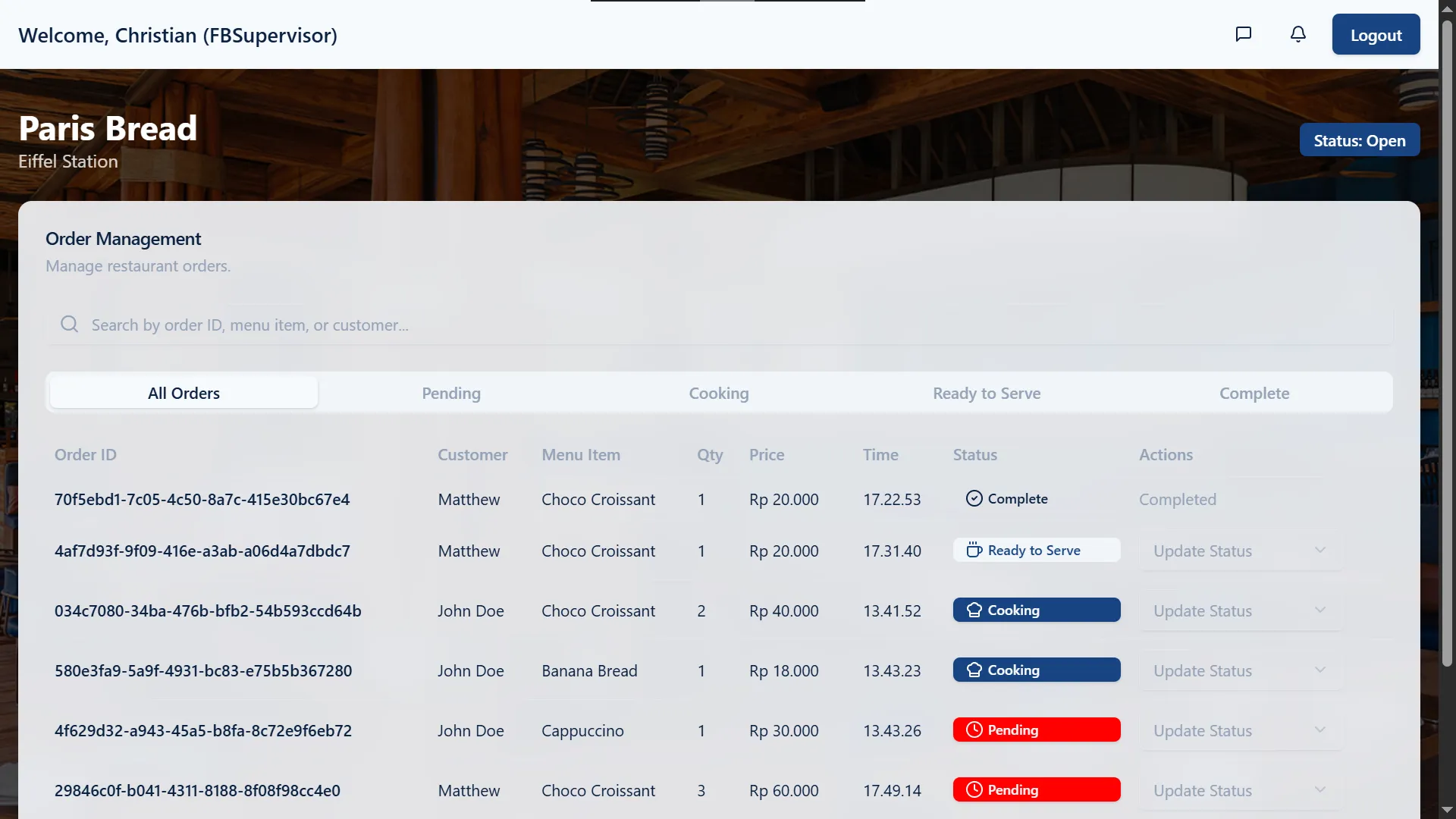Open the chat messages icon
The width and height of the screenshot is (1456, 819).
coord(1243,34)
